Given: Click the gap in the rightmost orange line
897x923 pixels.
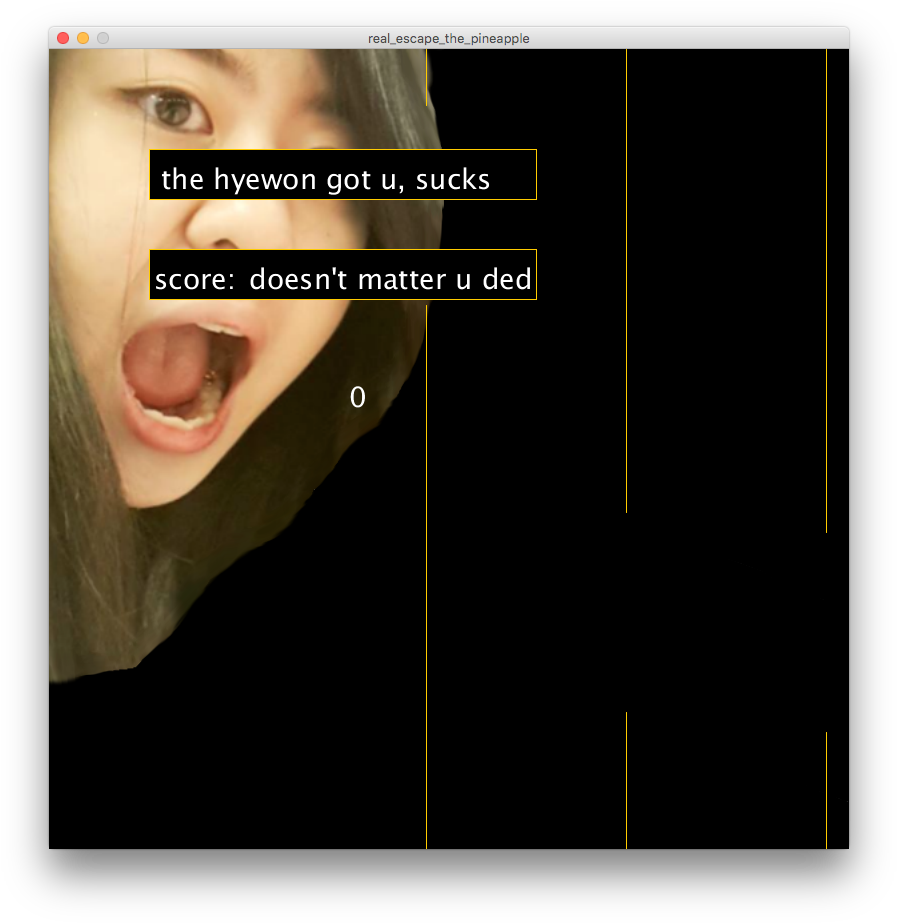Looking at the screenshot, I should pyautogui.click(x=826, y=632).
